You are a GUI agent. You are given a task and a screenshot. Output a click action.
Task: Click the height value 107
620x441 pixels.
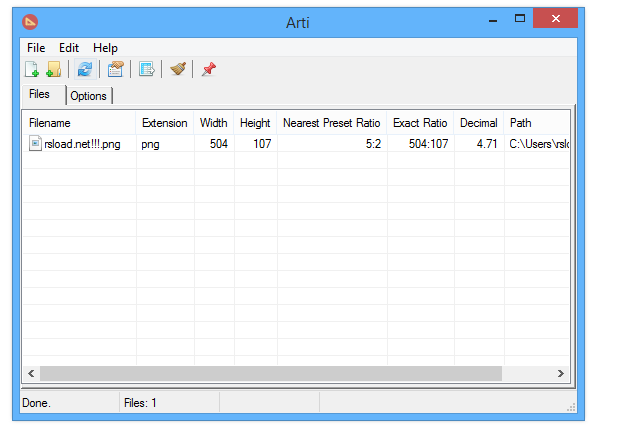(262, 144)
